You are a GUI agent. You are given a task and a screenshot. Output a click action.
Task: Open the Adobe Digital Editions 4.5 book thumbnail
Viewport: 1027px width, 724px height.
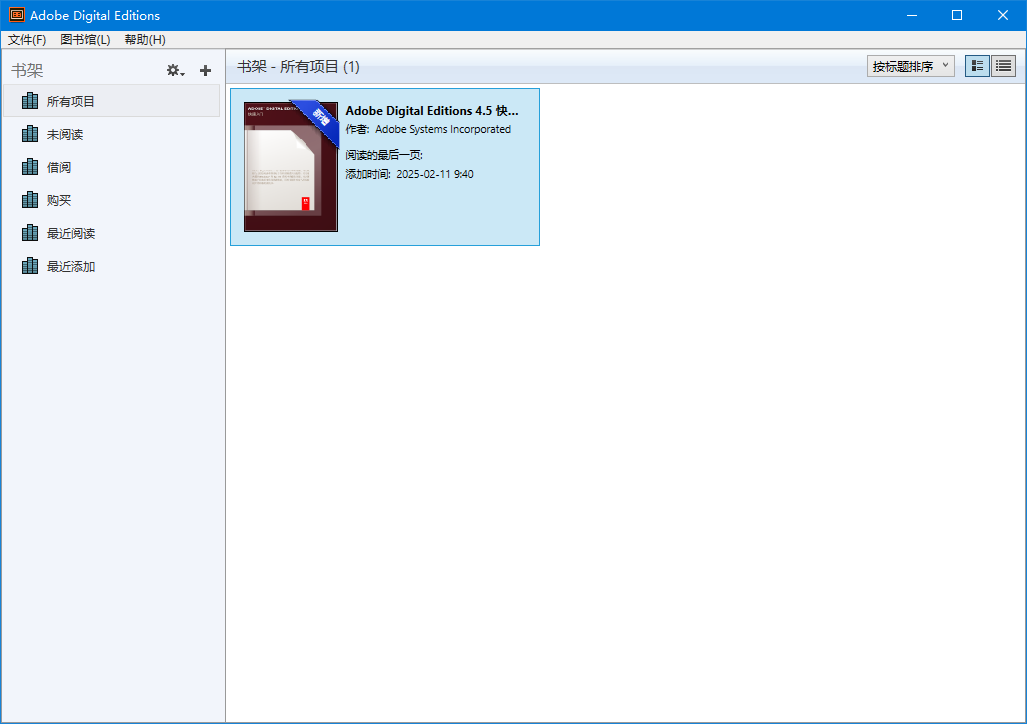coord(290,165)
